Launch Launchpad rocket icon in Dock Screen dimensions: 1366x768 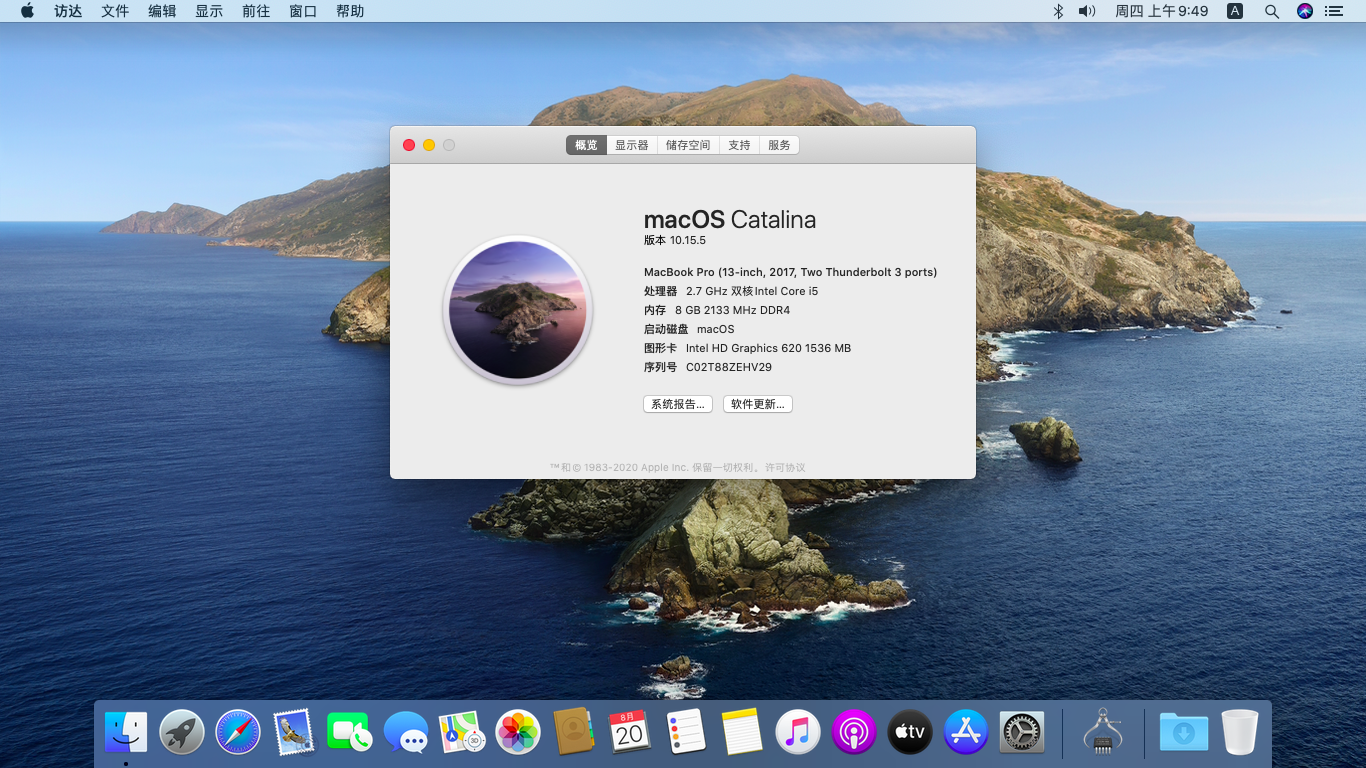(182, 733)
